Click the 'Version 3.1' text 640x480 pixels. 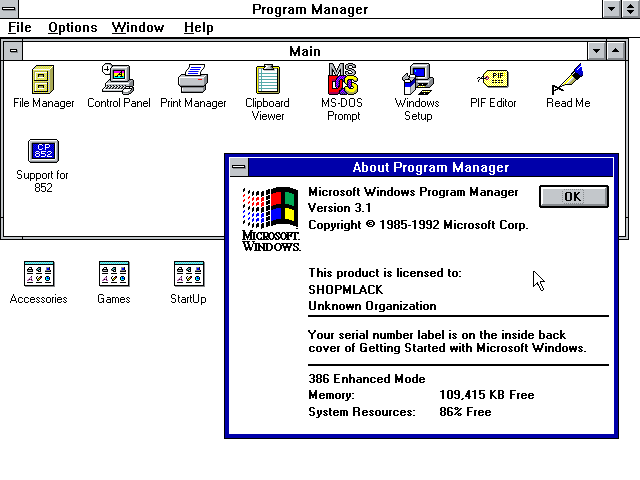click(x=340, y=208)
